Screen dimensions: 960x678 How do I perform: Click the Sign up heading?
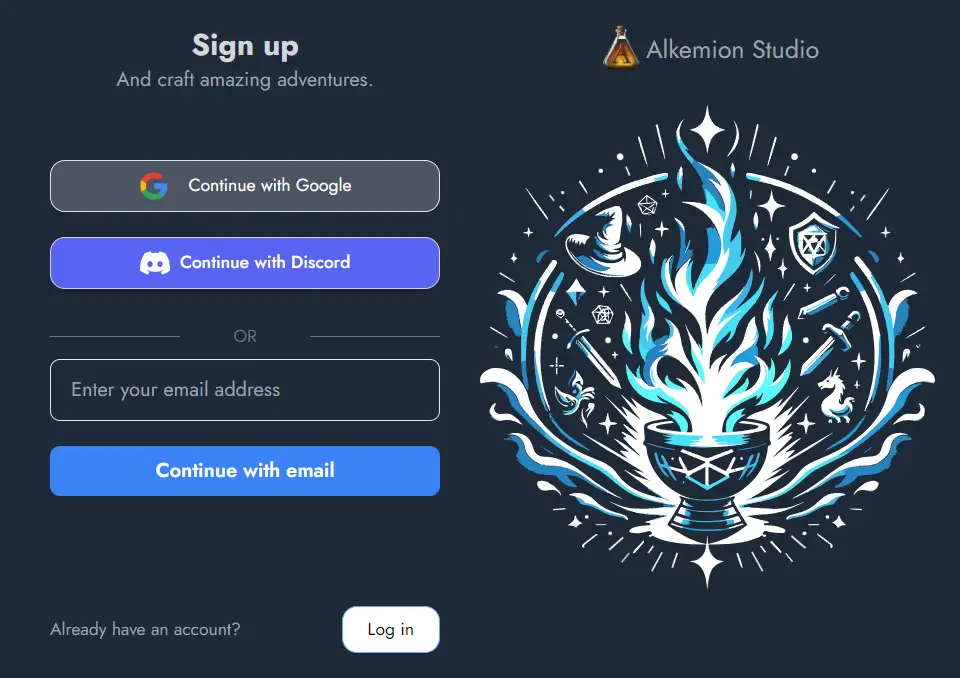coord(245,46)
